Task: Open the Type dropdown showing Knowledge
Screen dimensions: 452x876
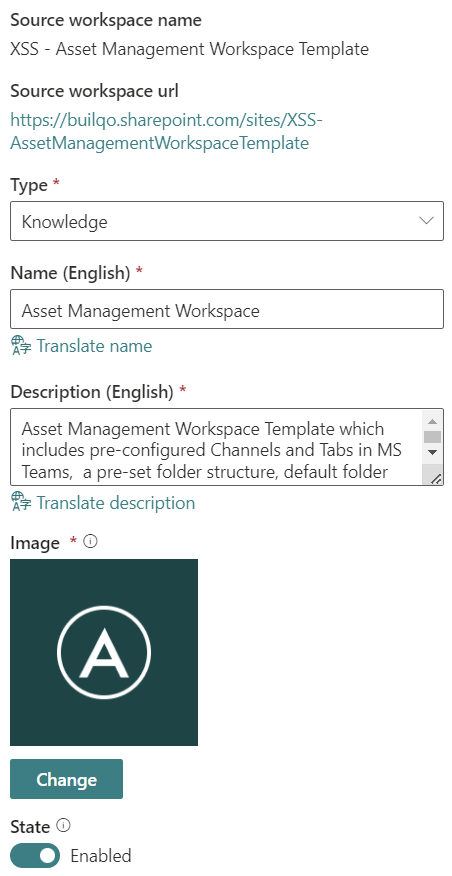Action: pos(227,221)
